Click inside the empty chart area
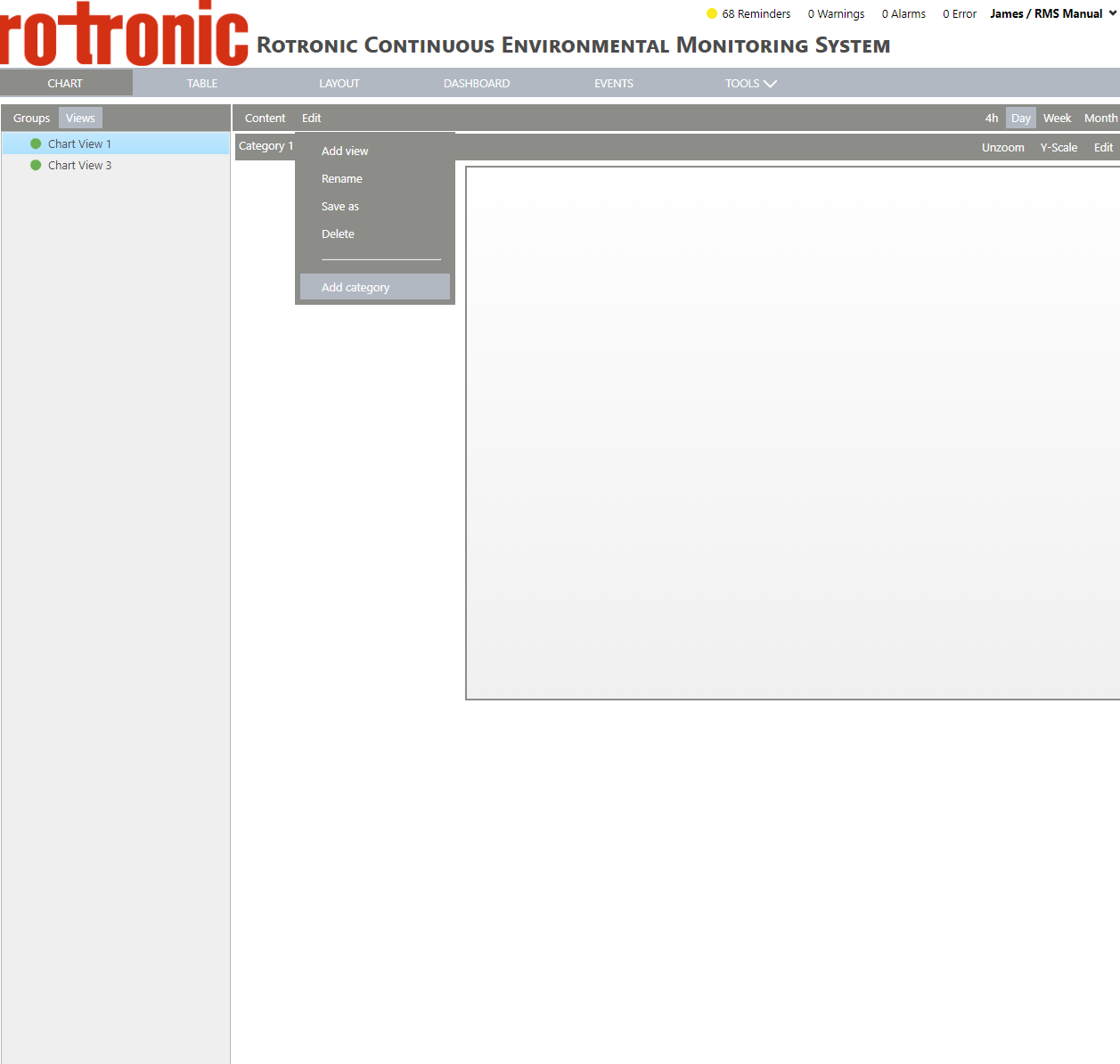Image resolution: width=1120 pixels, height=1064 pixels. (x=793, y=432)
